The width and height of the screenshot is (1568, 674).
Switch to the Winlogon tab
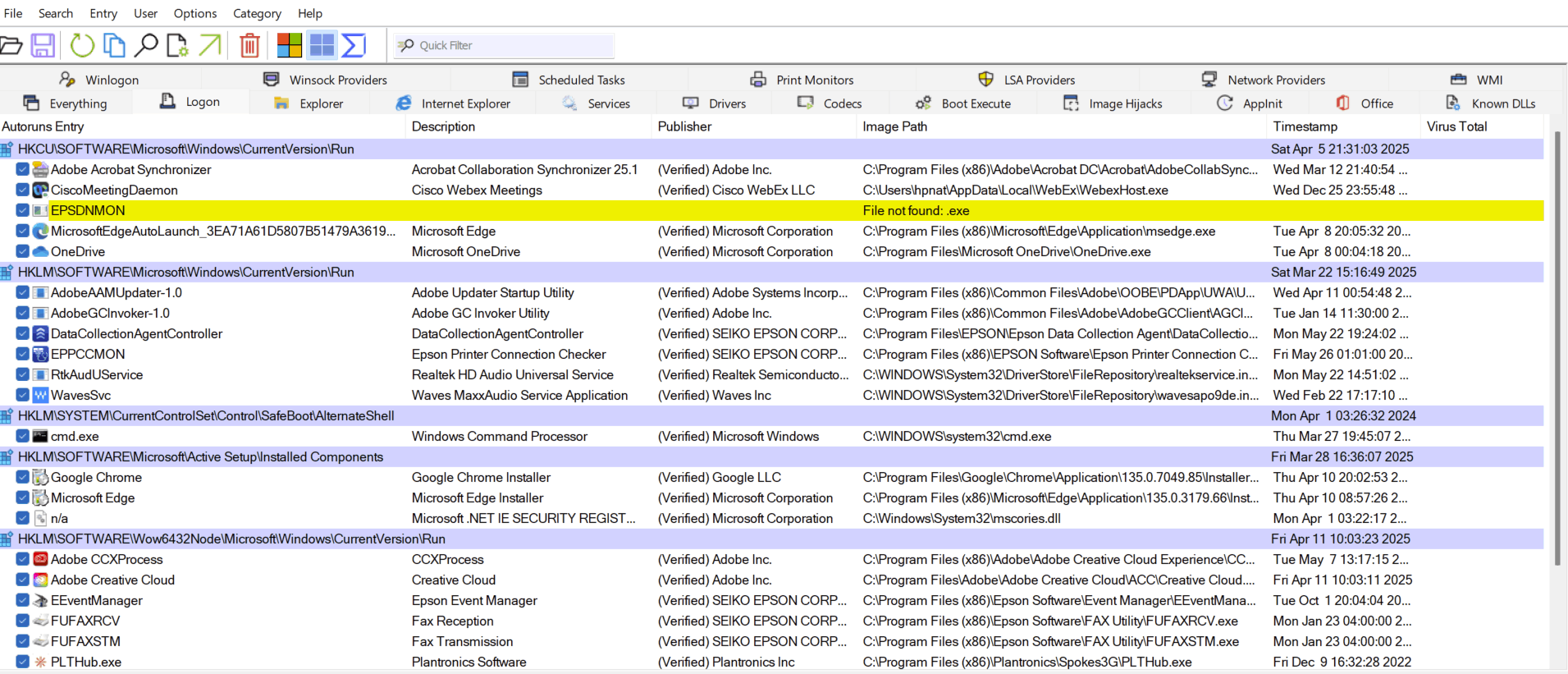click(x=99, y=80)
